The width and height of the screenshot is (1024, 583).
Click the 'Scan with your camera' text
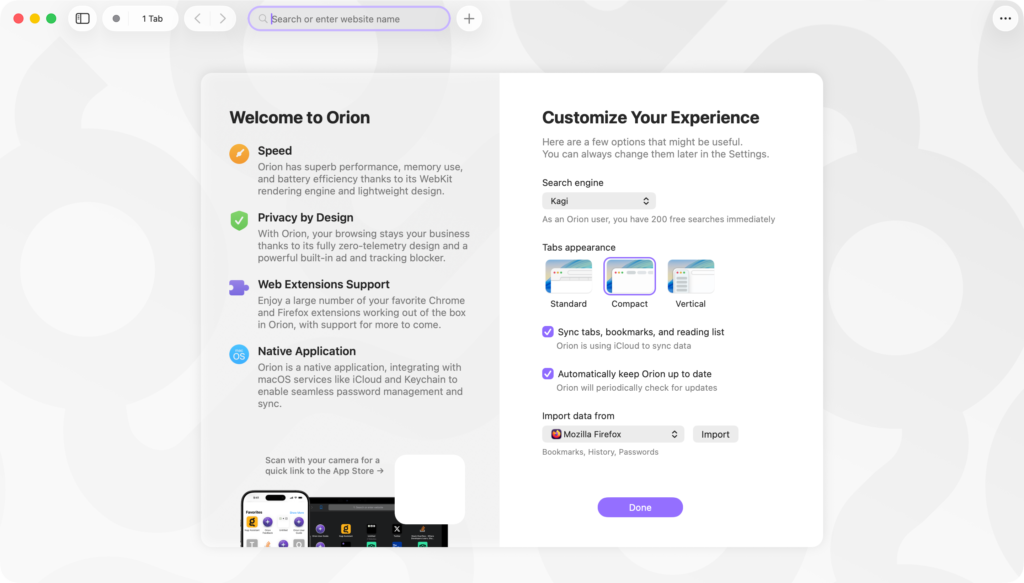click(325, 465)
